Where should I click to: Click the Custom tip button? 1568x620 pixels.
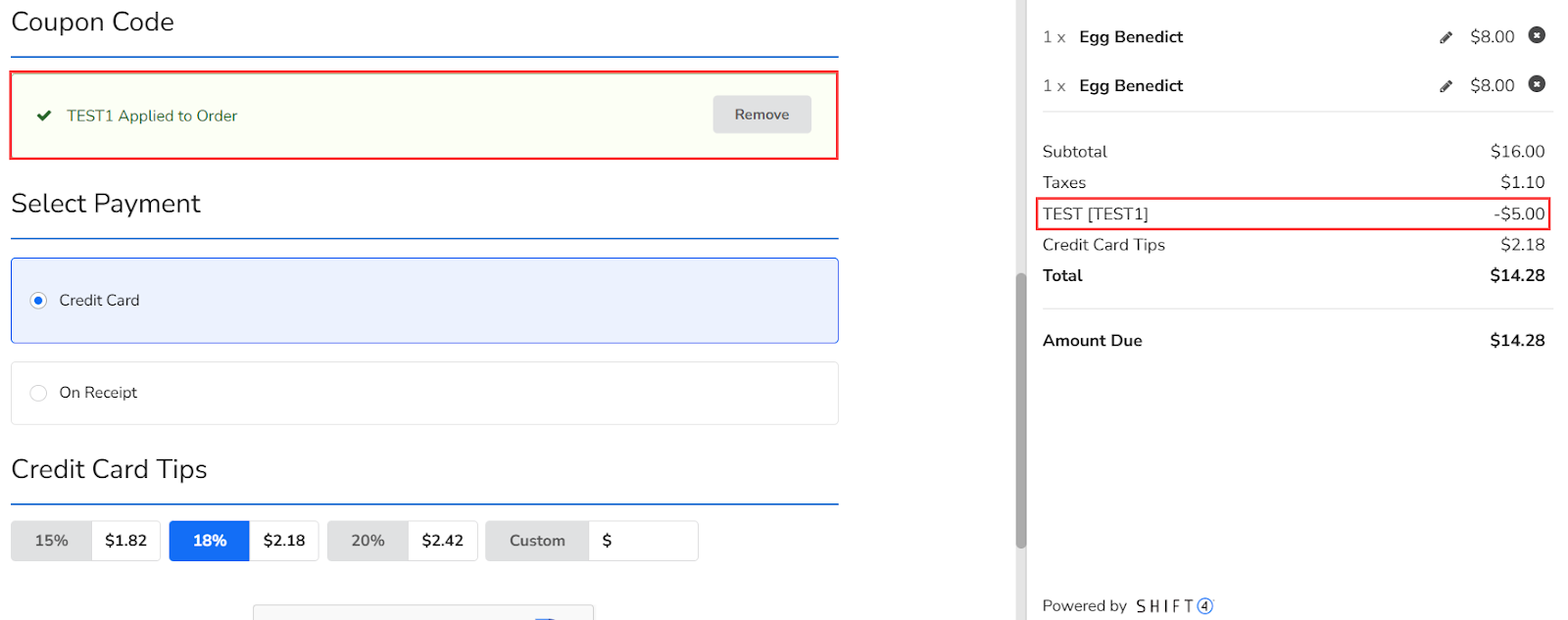point(537,541)
